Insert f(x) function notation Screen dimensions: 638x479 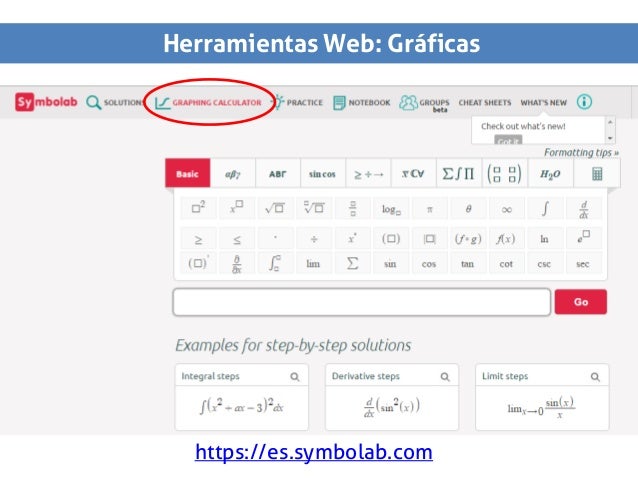[x=507, y=239]
